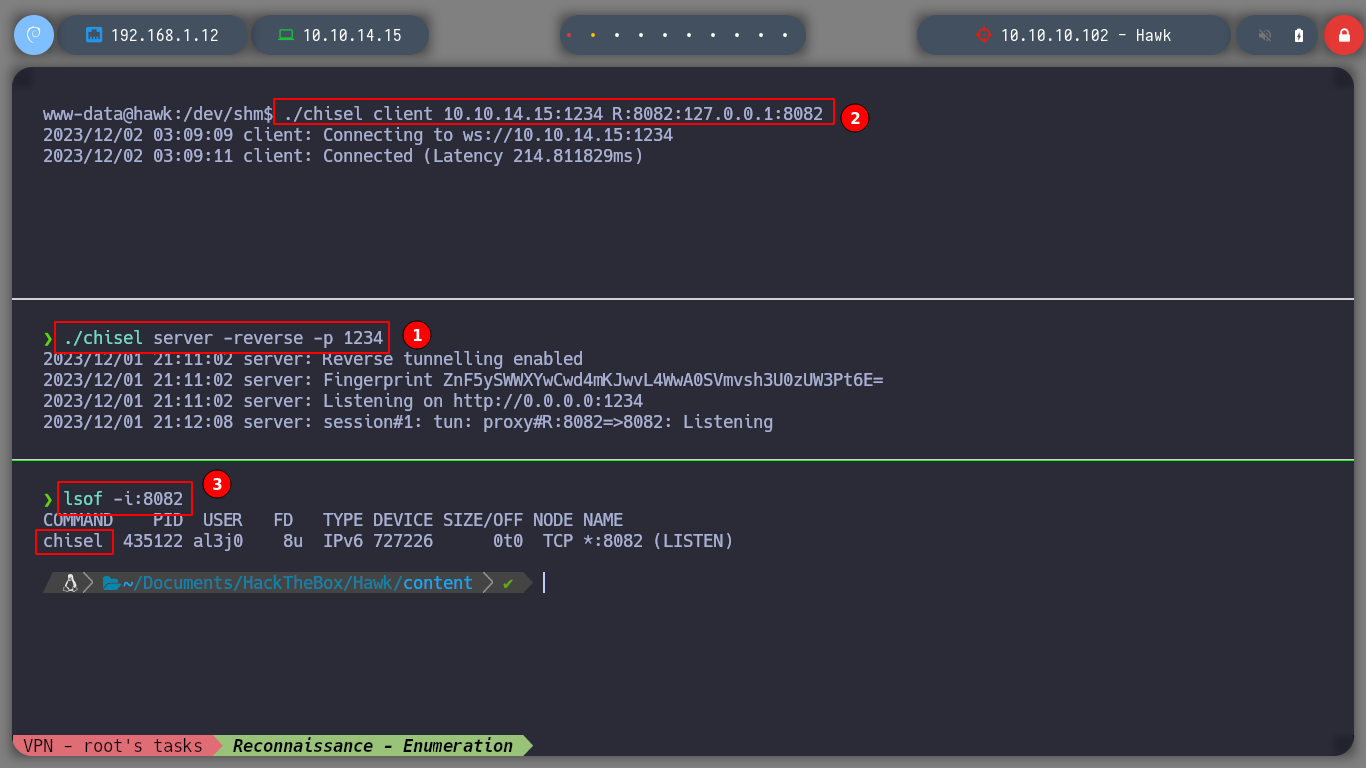1366x768 pixels.
Task: Click the green checkmark status in prompt
Action: pos(508,583)
